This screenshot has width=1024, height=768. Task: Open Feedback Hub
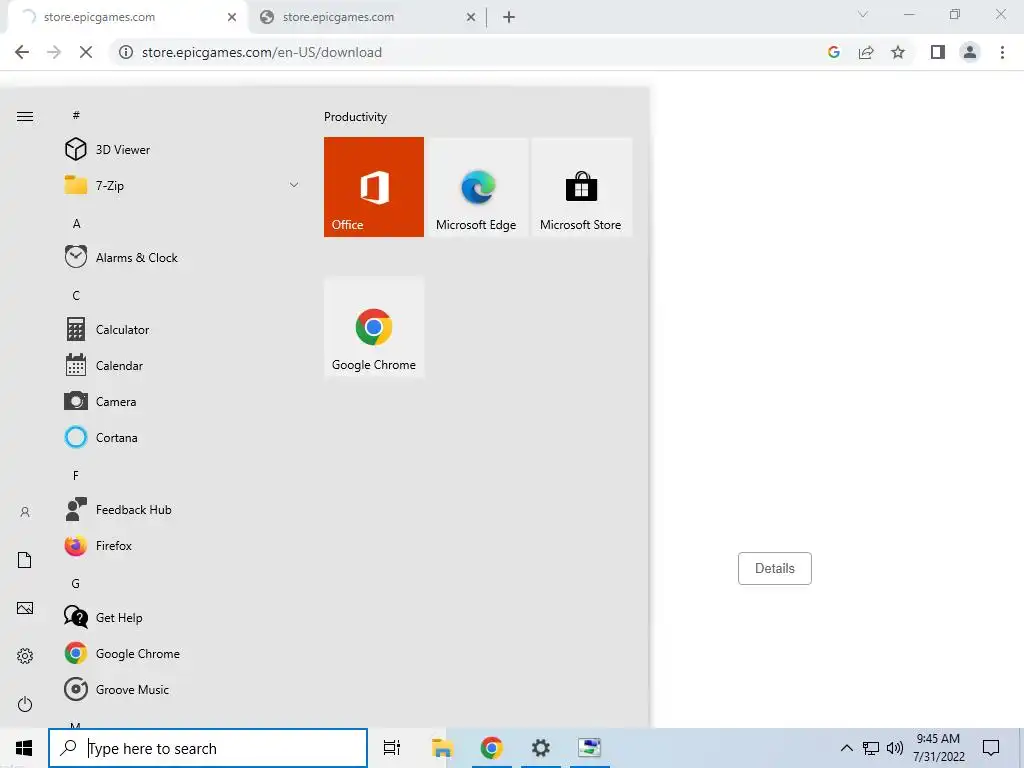click(x=183, y=509)
